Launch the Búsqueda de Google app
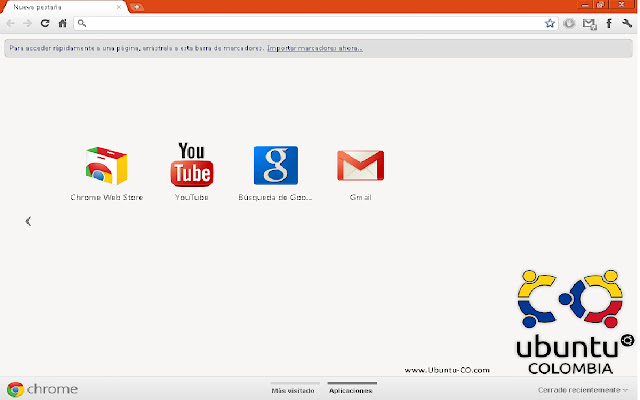The height and width of the screenshot is (400, 640). [x=276, y=173]
